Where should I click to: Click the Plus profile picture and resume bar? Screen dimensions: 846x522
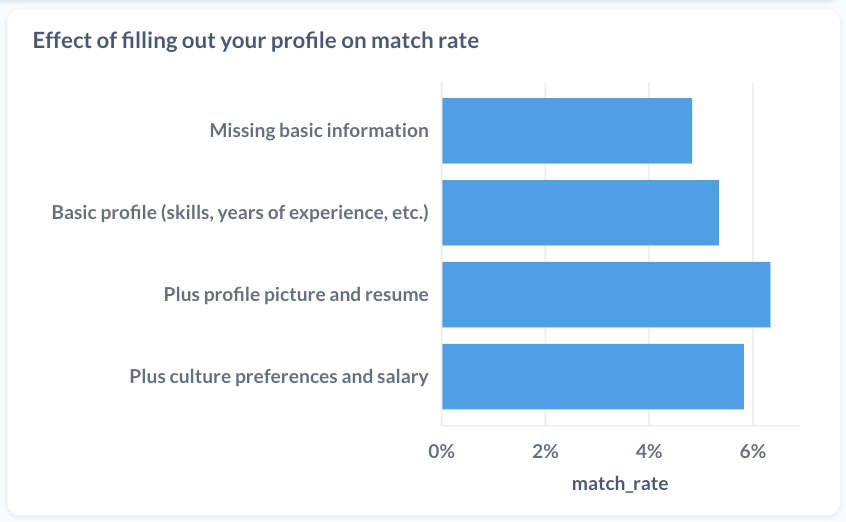606,295
